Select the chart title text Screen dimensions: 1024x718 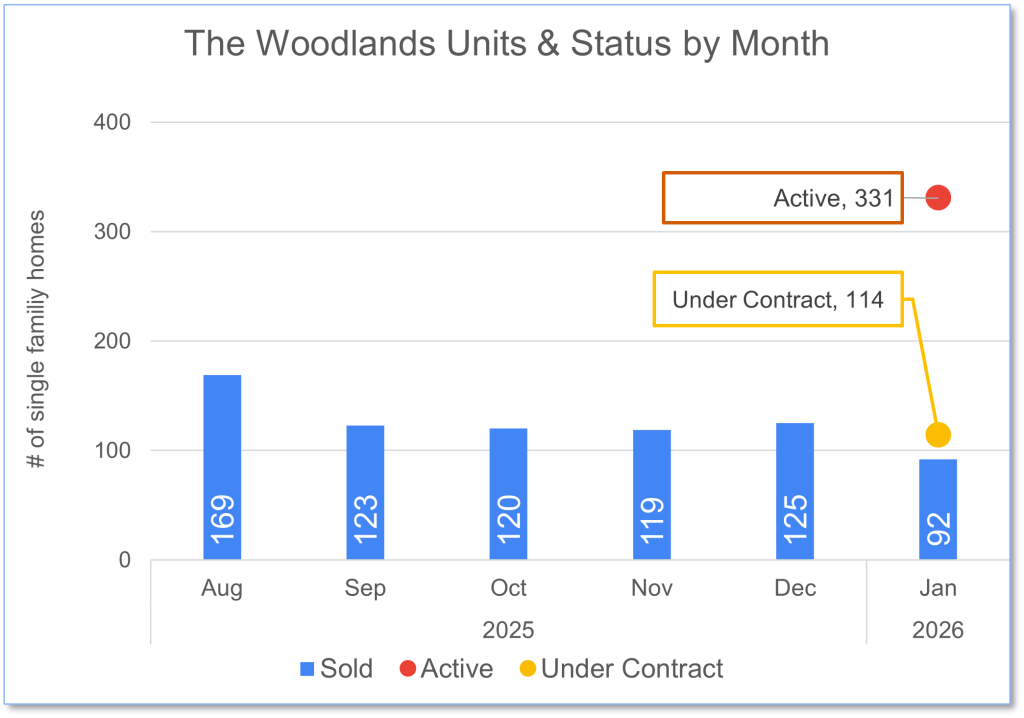(x=507, y=44)
